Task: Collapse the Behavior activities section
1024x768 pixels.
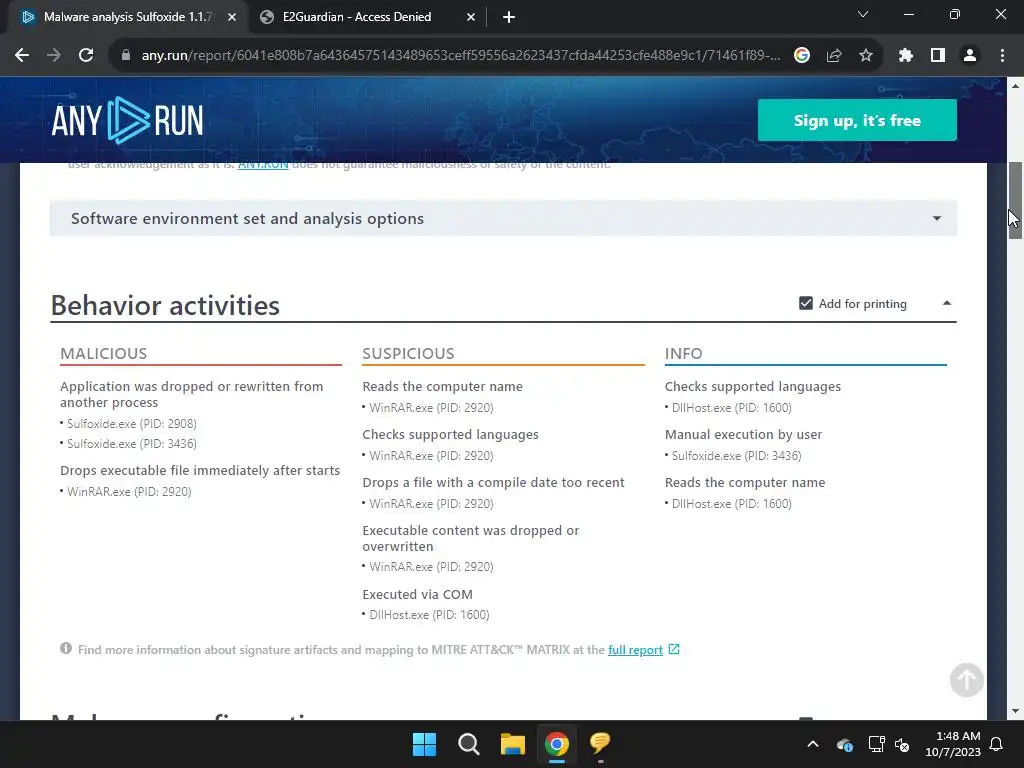Action: click(x=946, y=303)
